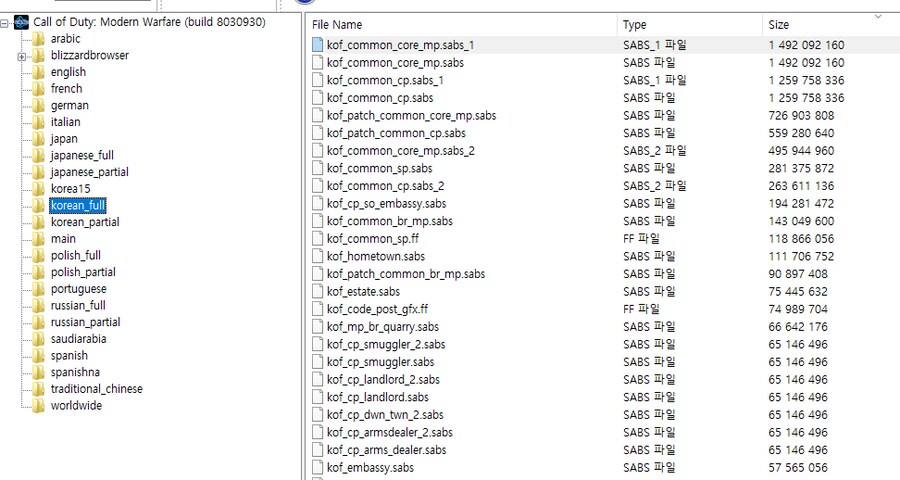900x480 pixels.
Task: Click the sort direction arrow above Size column
Action: tap(878, 17)
